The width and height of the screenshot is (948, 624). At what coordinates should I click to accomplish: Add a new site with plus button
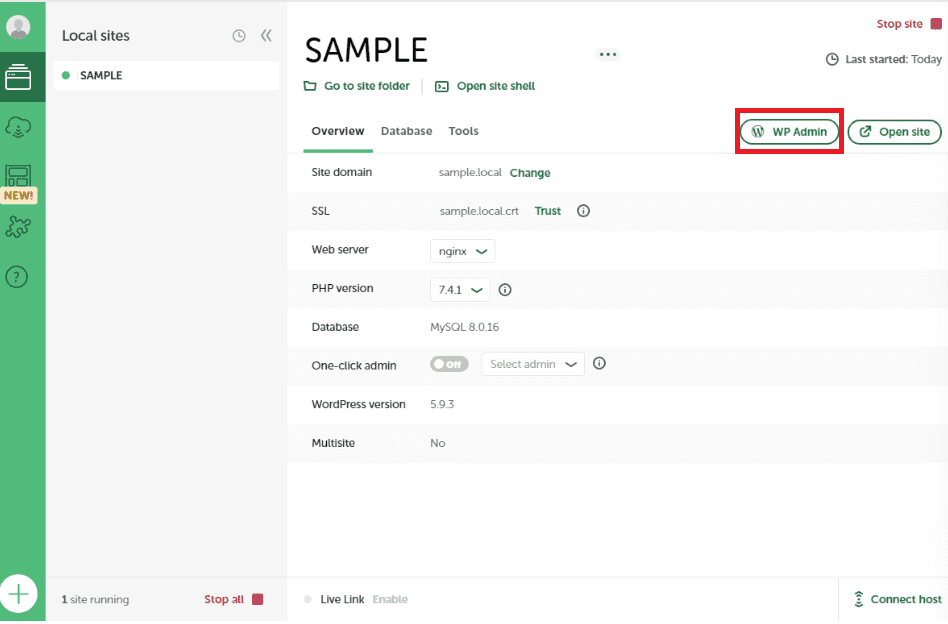19,593
